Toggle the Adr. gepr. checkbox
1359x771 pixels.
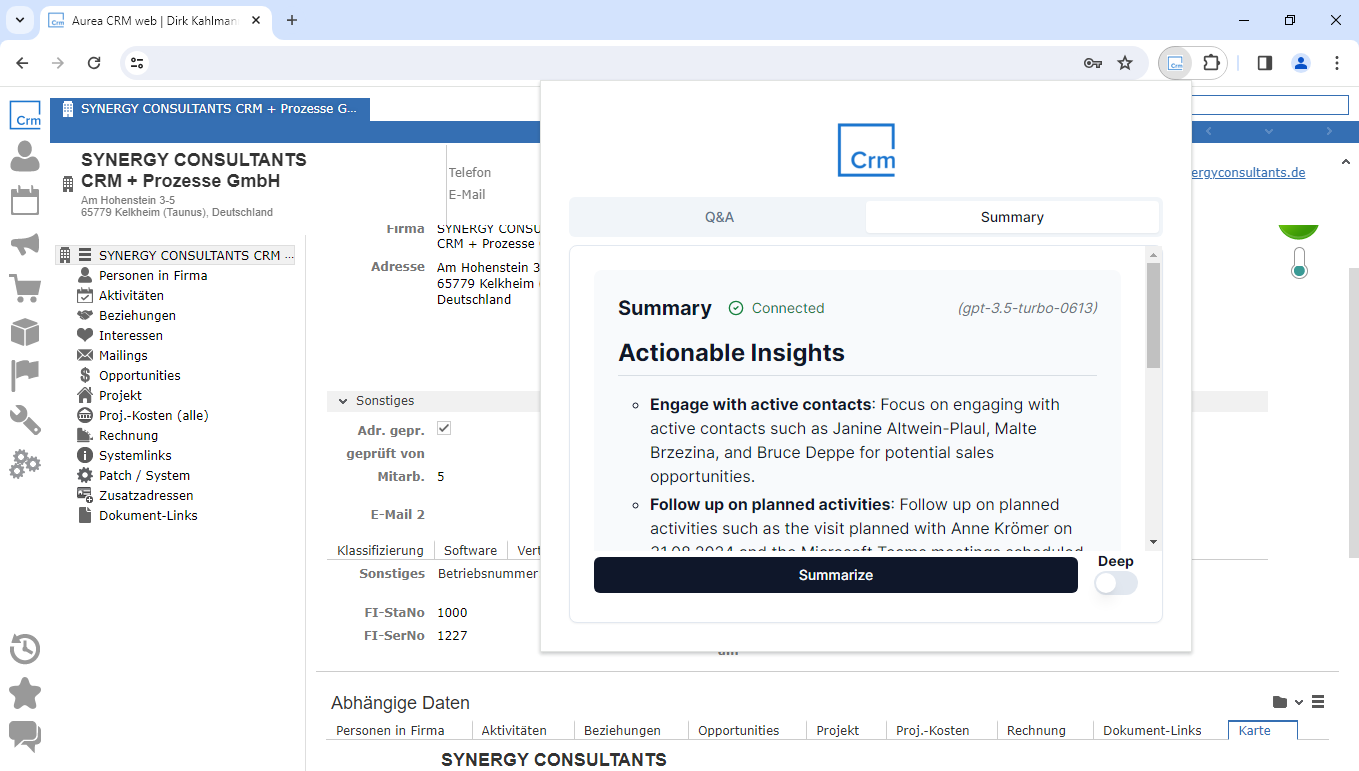coord(444,428)
